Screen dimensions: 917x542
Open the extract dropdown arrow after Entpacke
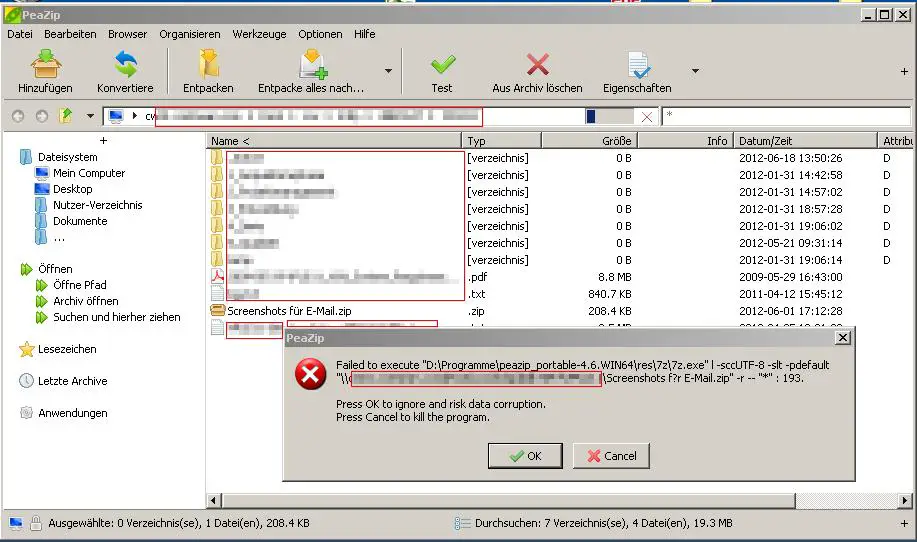pyautogui.click(x=388, y=71)
